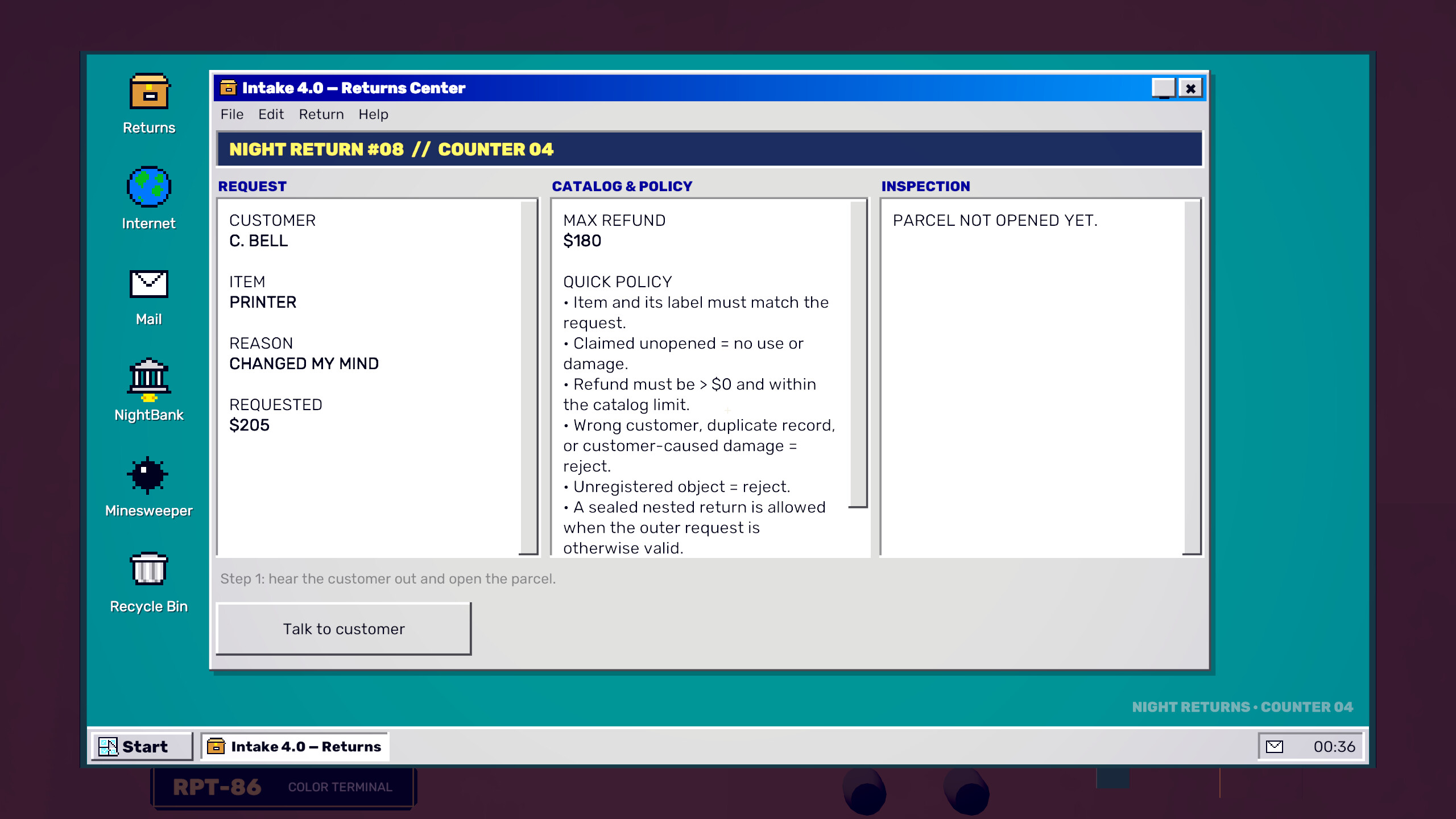The height and width of the screenshot is (819, 1456).
Task: Open the Return menu
Action: [321, 114]
